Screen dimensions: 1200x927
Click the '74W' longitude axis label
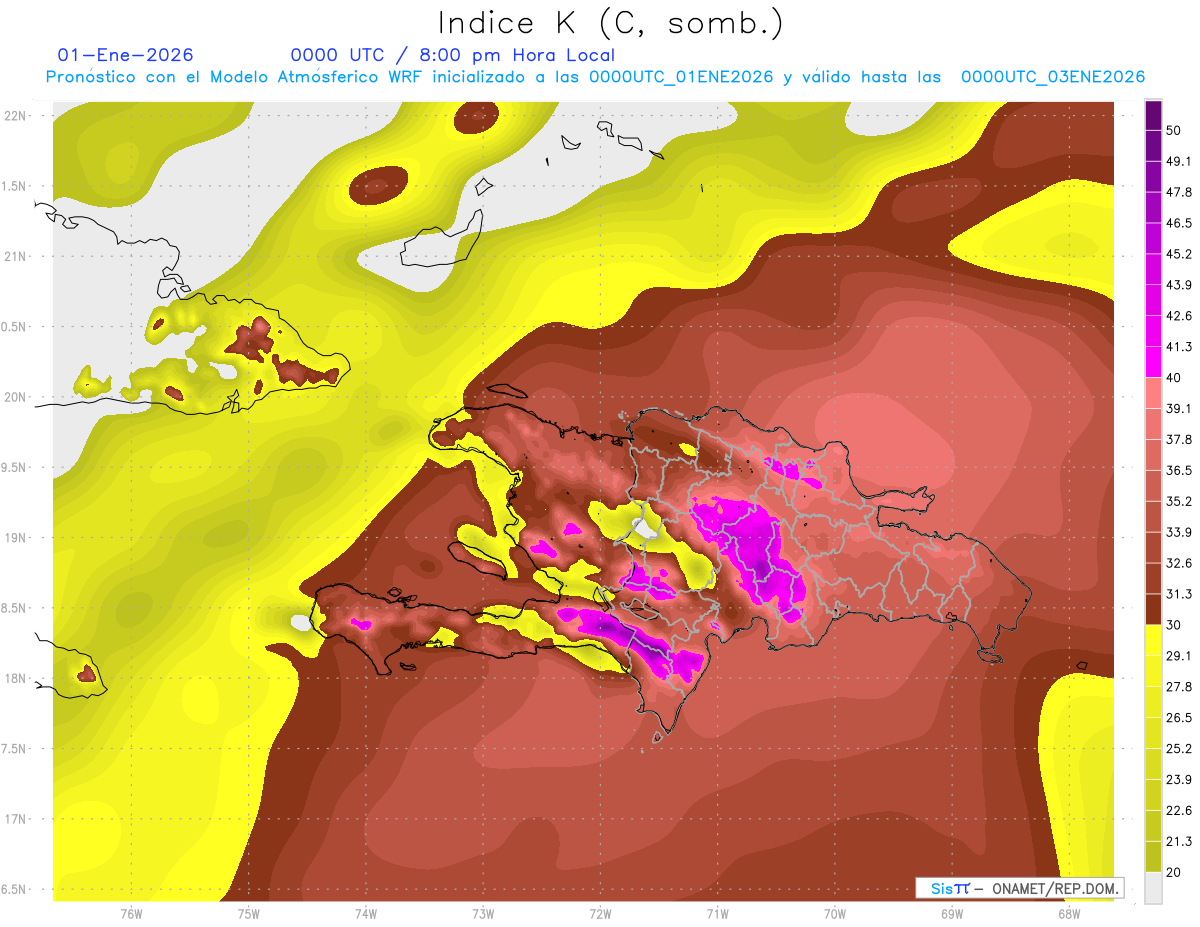(366, 914)
